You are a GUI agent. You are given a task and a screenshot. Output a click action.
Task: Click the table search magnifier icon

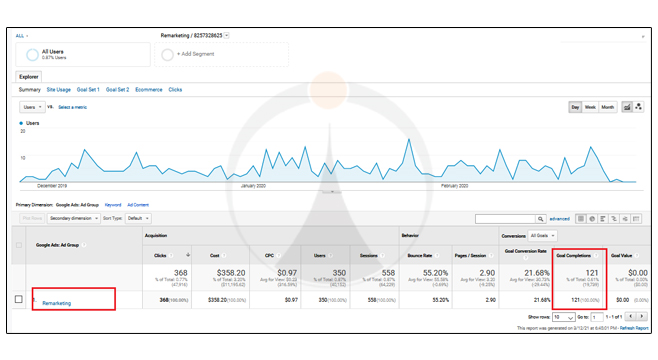click(x=540, y=219)
